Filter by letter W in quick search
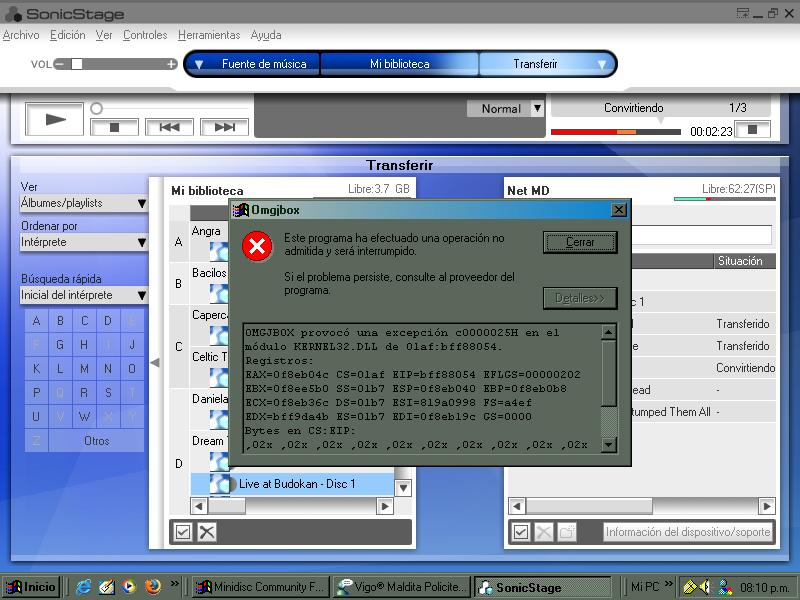This screenshot has width=800, height=600. [84, 417]
